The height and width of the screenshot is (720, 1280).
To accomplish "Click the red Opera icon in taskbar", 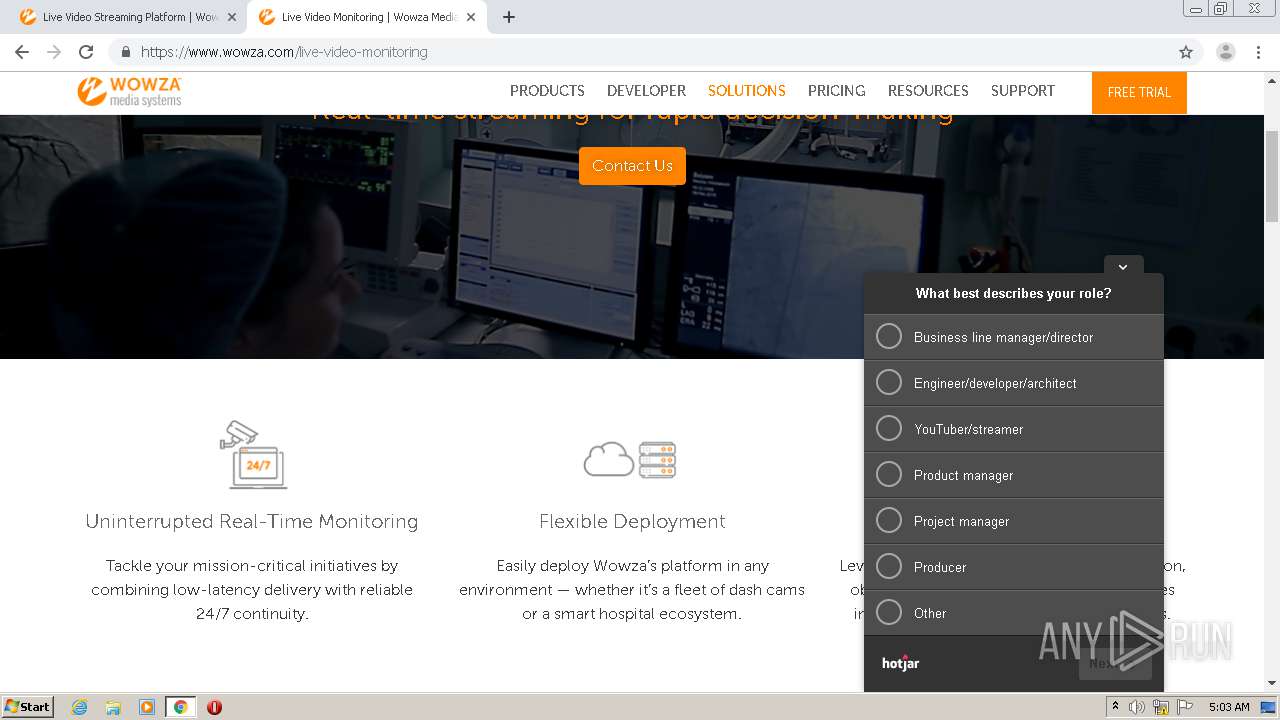I will point(214,707).
